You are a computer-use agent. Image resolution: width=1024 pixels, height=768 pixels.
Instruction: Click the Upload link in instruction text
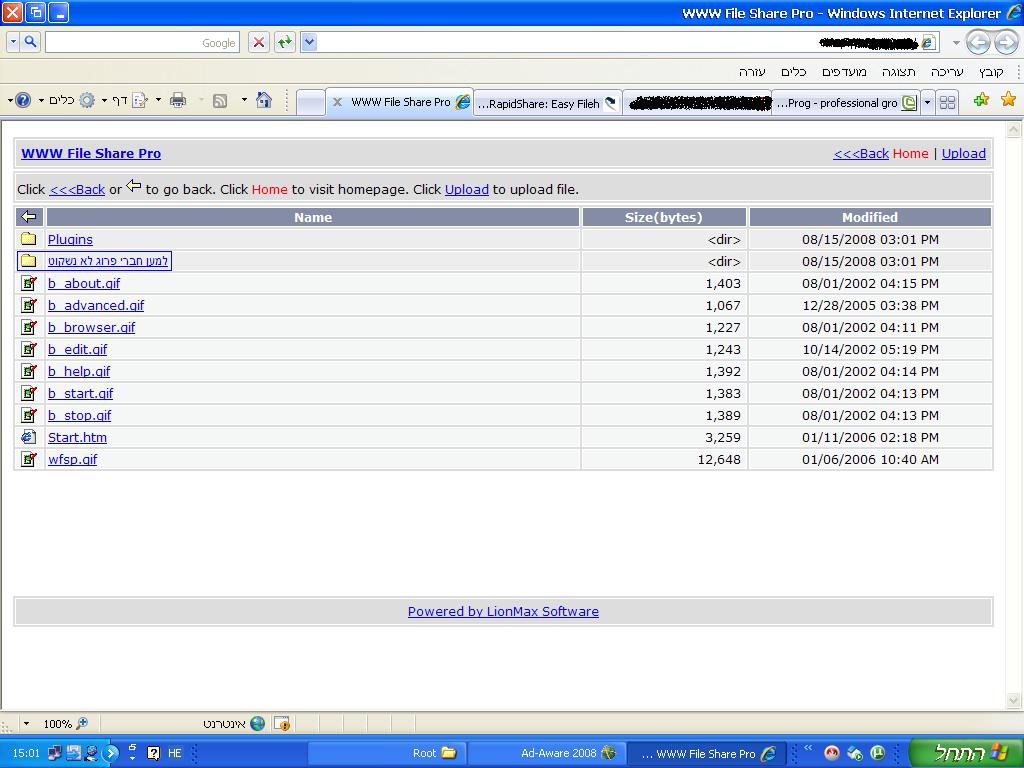coord(466,189)
